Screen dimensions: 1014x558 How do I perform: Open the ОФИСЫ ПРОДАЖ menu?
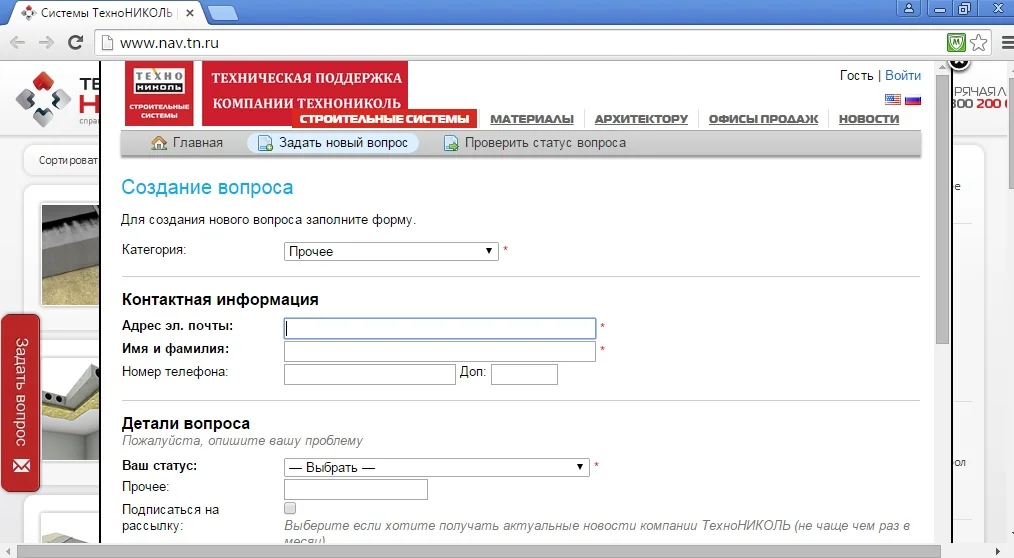[763, 119]
